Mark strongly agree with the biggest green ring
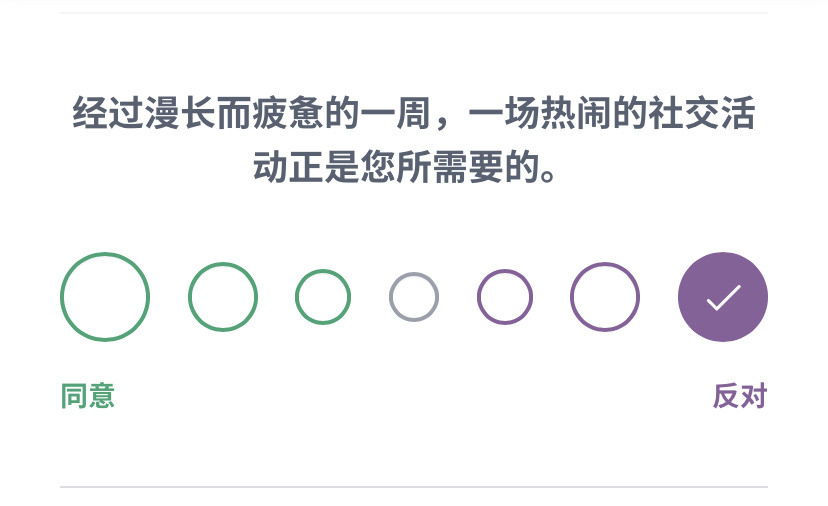This screenshot has height=506, width=828. (x=105, y=297)
